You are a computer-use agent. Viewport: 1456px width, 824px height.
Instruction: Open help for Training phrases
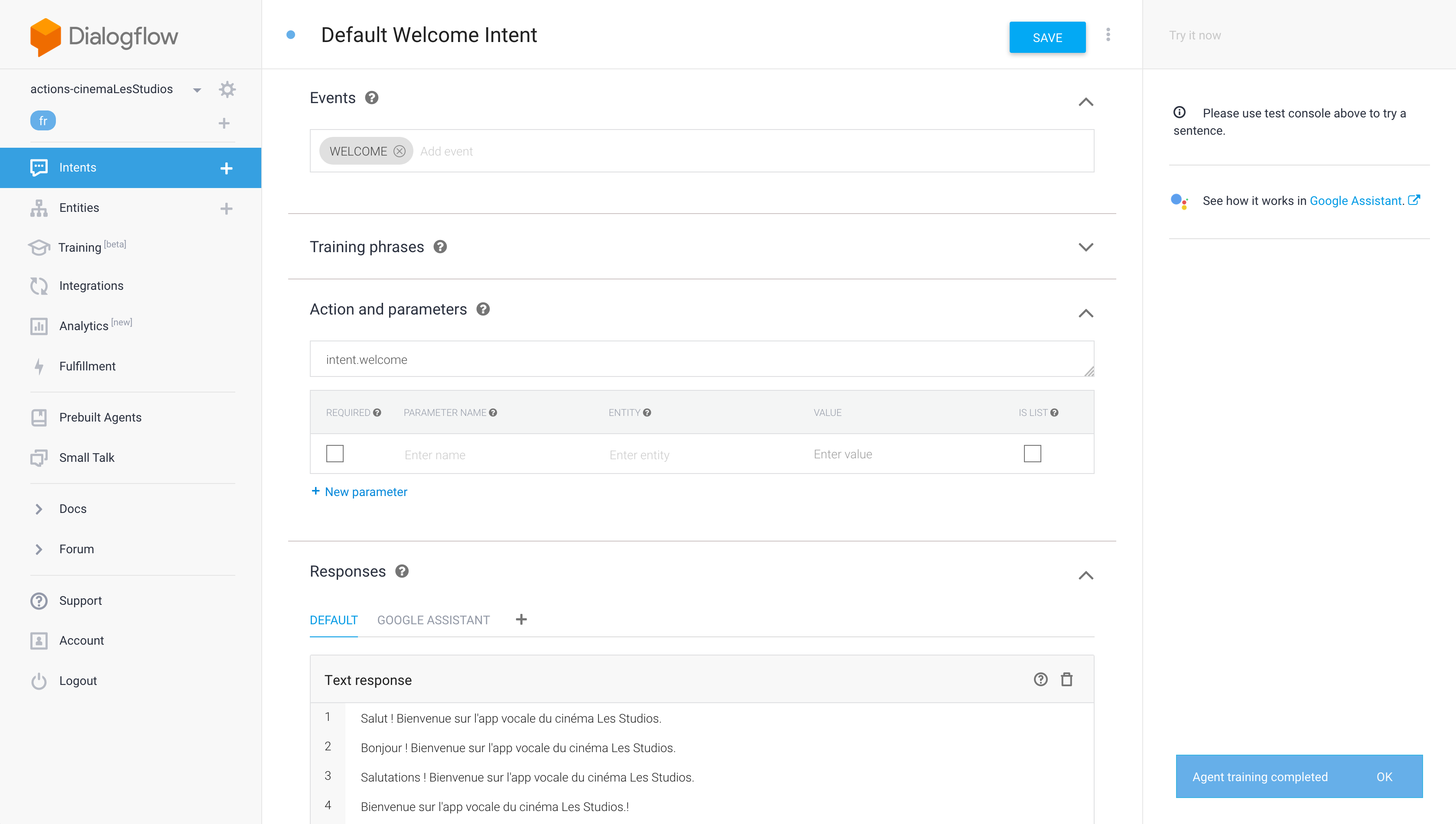[440, 247]
